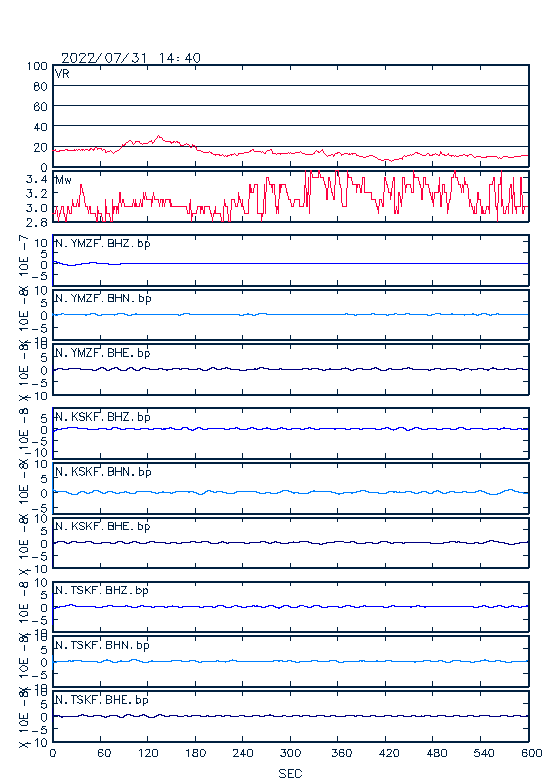Click the N.TSKF.BHZ.bp trace label
Image resolution: width=554 pixels, height=781 pixels.
[x=102, y=590]
